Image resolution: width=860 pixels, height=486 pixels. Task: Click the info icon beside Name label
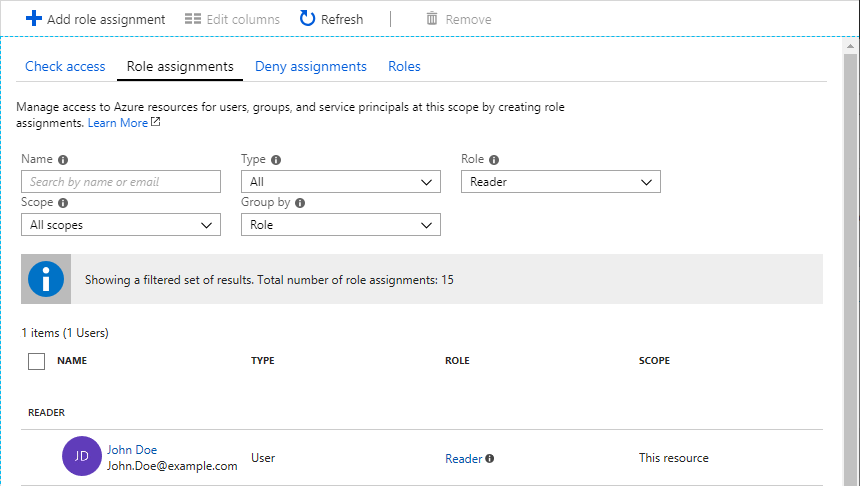point(63,160)
